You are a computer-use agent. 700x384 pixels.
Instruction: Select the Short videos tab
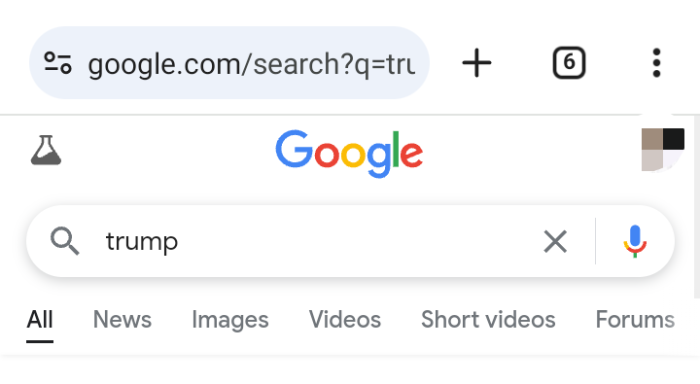[488, 320]
